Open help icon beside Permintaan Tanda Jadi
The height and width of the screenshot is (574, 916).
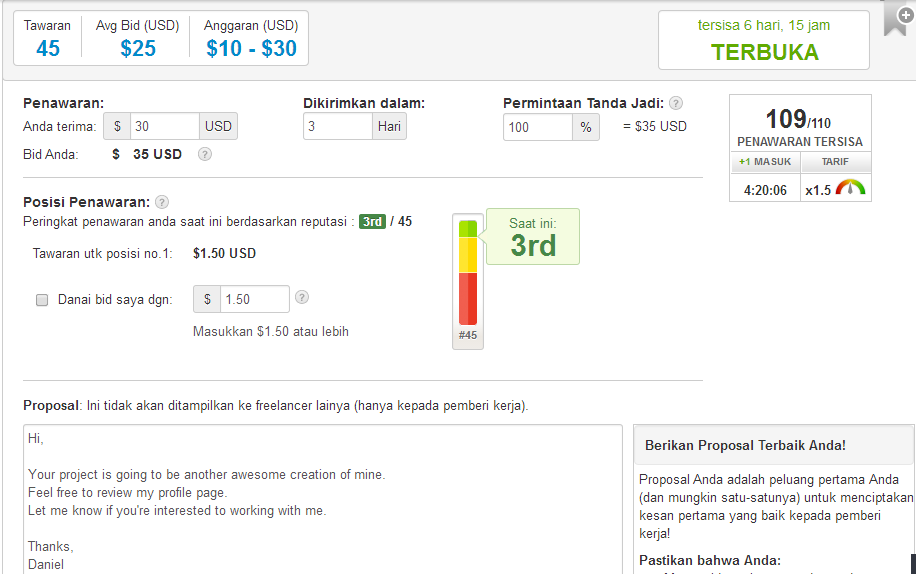click(x=676, y=103)
